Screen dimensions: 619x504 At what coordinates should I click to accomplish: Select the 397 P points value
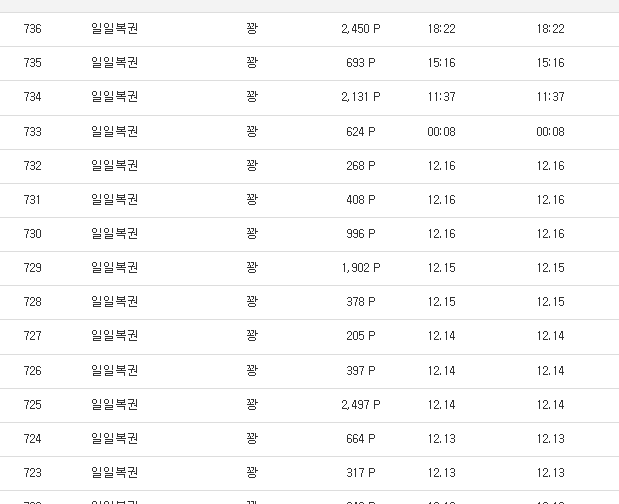[x=360, y=371]
